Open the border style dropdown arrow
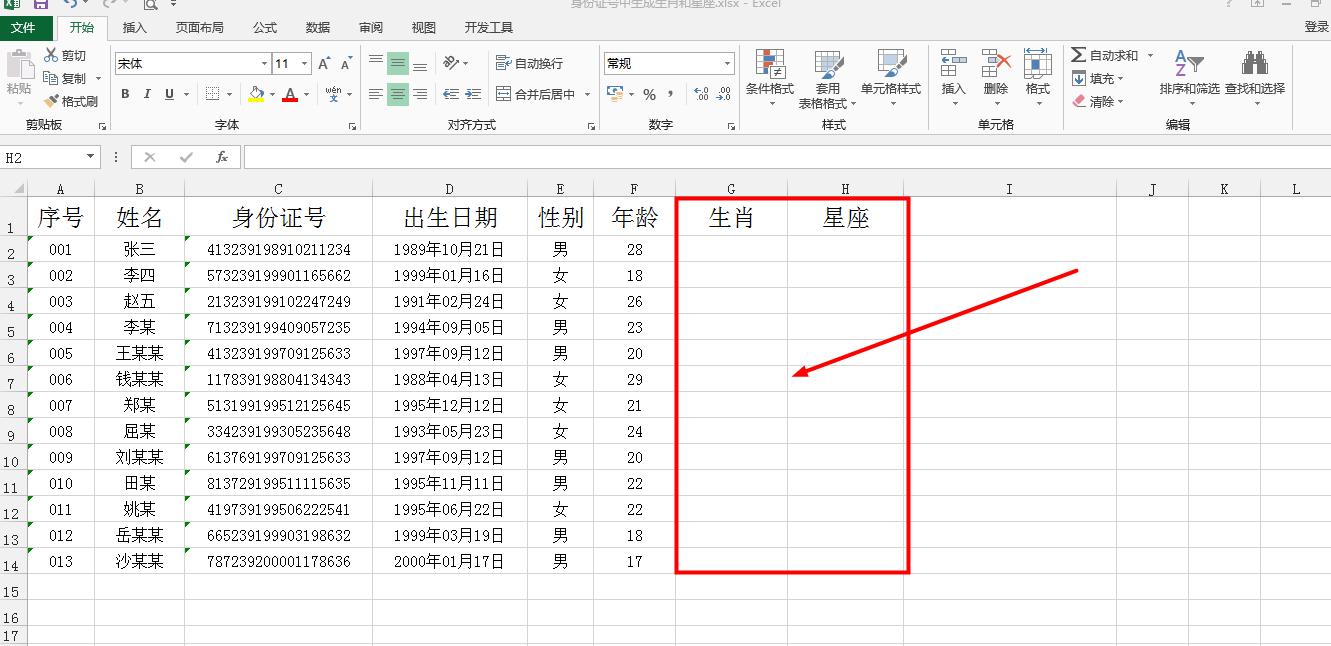 click(x=227, y=94)
